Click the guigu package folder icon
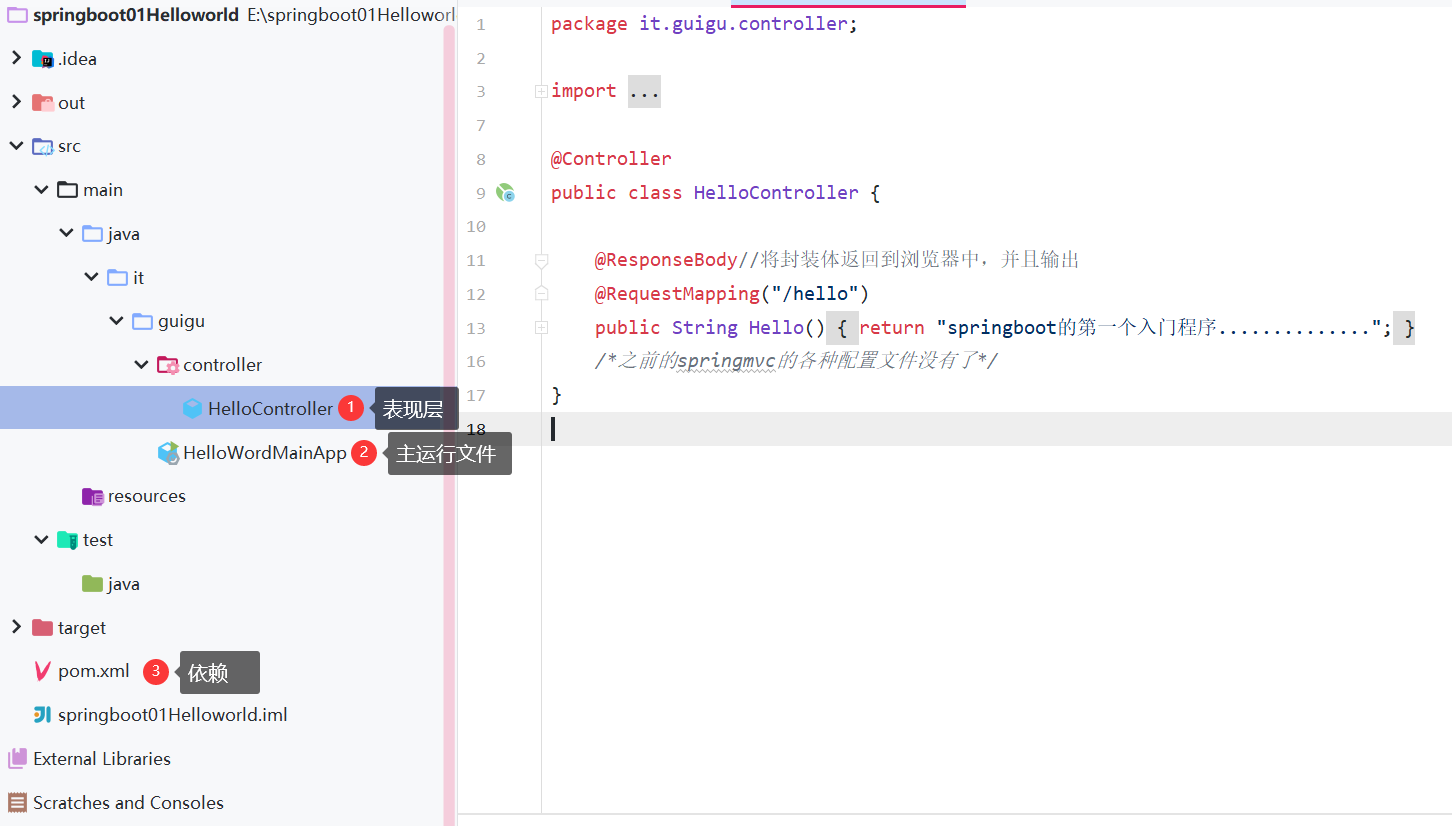Viewport: 1452px width, 826px height. pyautogui.click(x=142, y=321)
